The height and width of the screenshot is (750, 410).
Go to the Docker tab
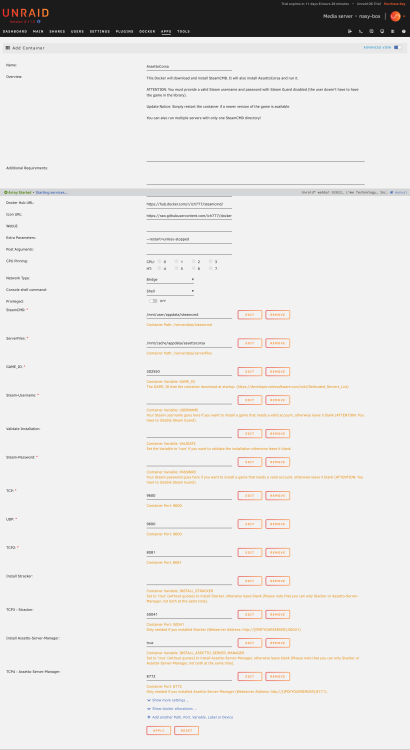pos(147,32)
